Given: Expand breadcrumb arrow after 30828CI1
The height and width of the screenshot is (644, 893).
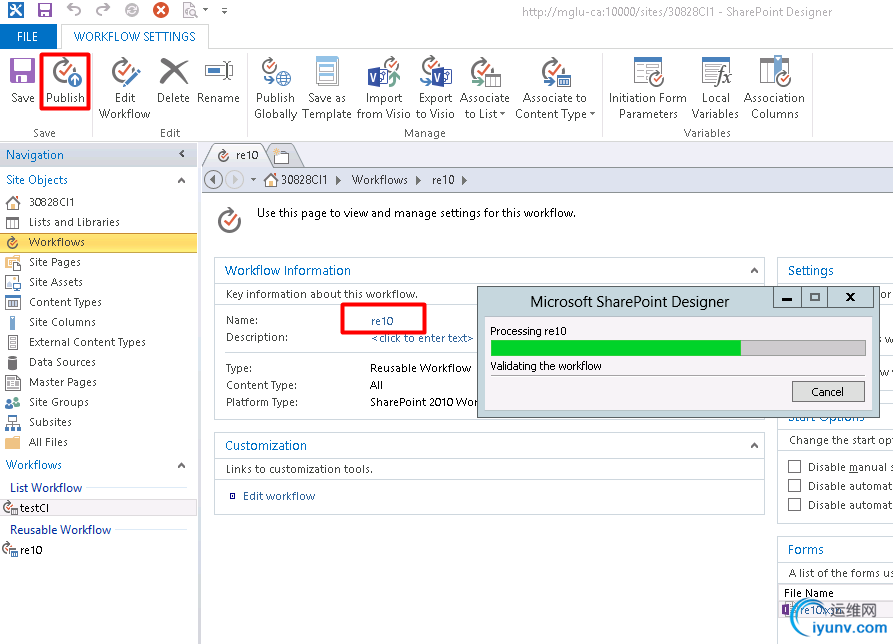Looking at the screenshot, I should pos(338,180).
